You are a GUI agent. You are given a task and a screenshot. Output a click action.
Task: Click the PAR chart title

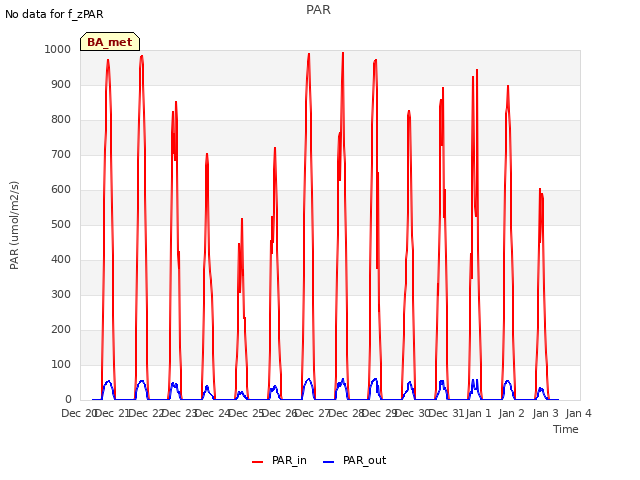click(x=318, y=10)
